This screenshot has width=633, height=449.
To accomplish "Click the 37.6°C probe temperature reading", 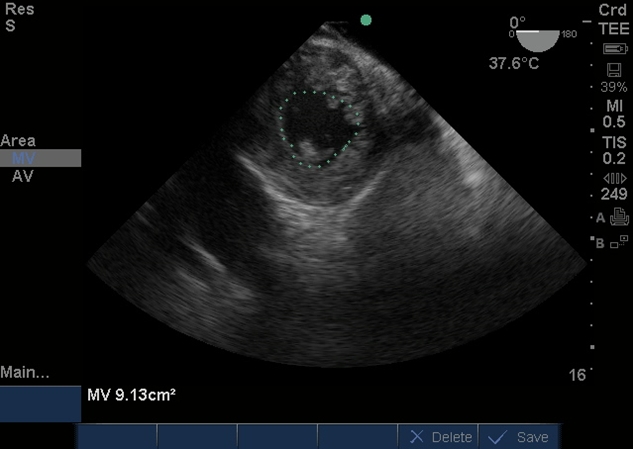I will coord(514,63).
